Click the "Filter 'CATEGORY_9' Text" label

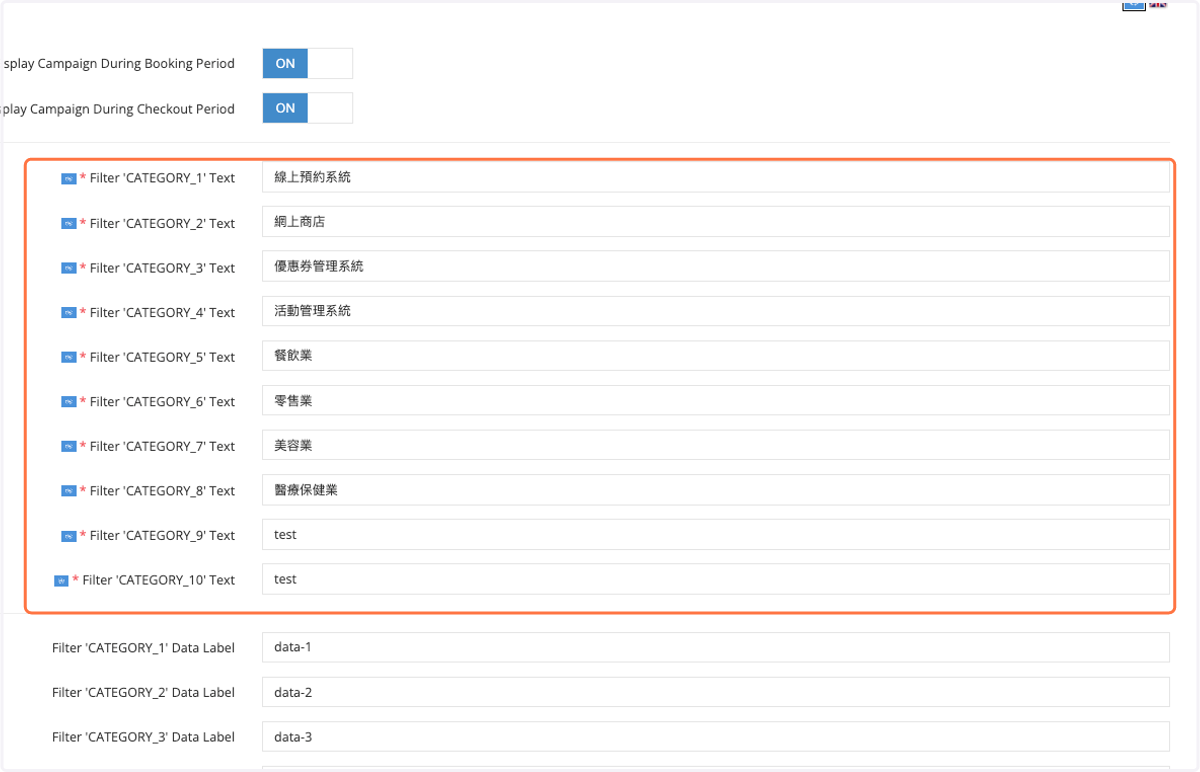tap(162, 535)
